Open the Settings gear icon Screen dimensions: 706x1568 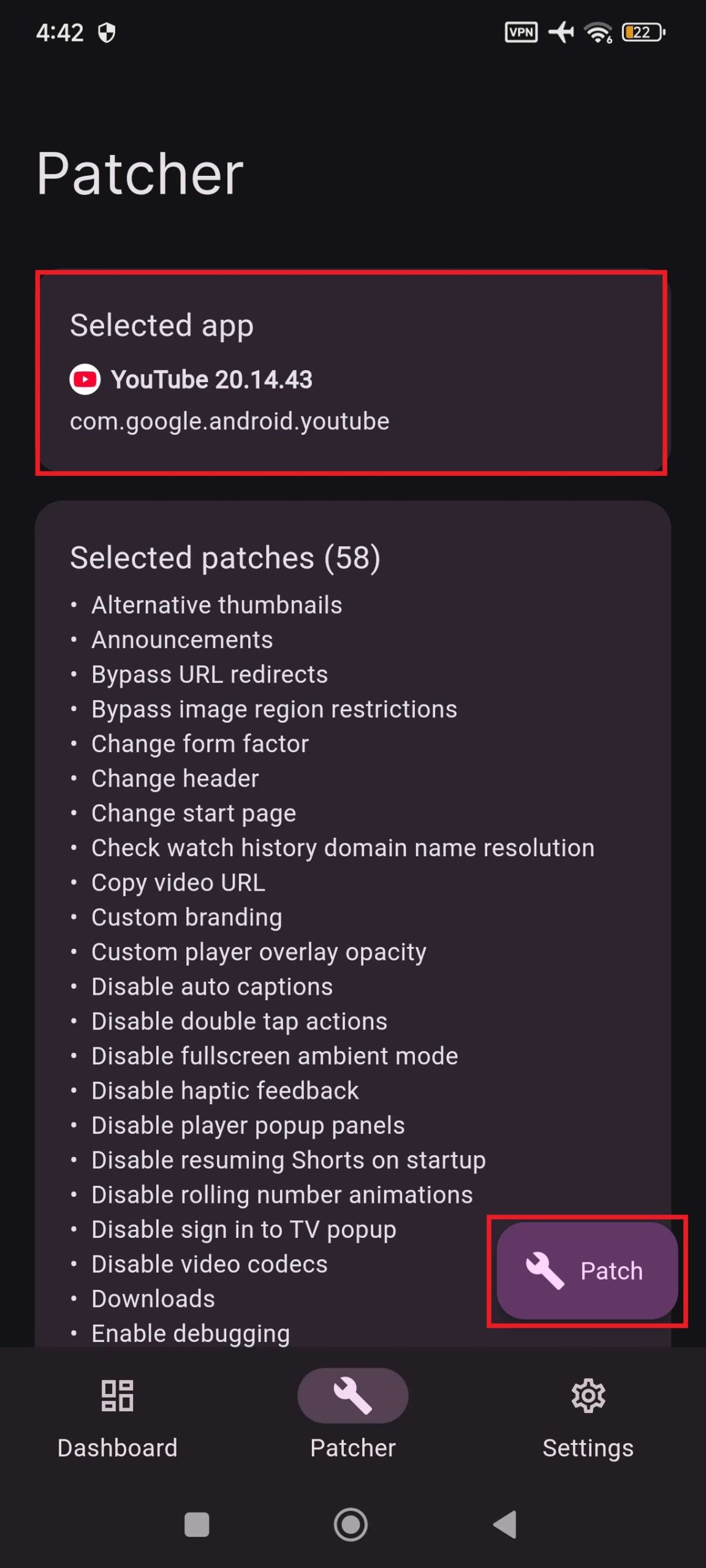click(x=588, y=1395)
